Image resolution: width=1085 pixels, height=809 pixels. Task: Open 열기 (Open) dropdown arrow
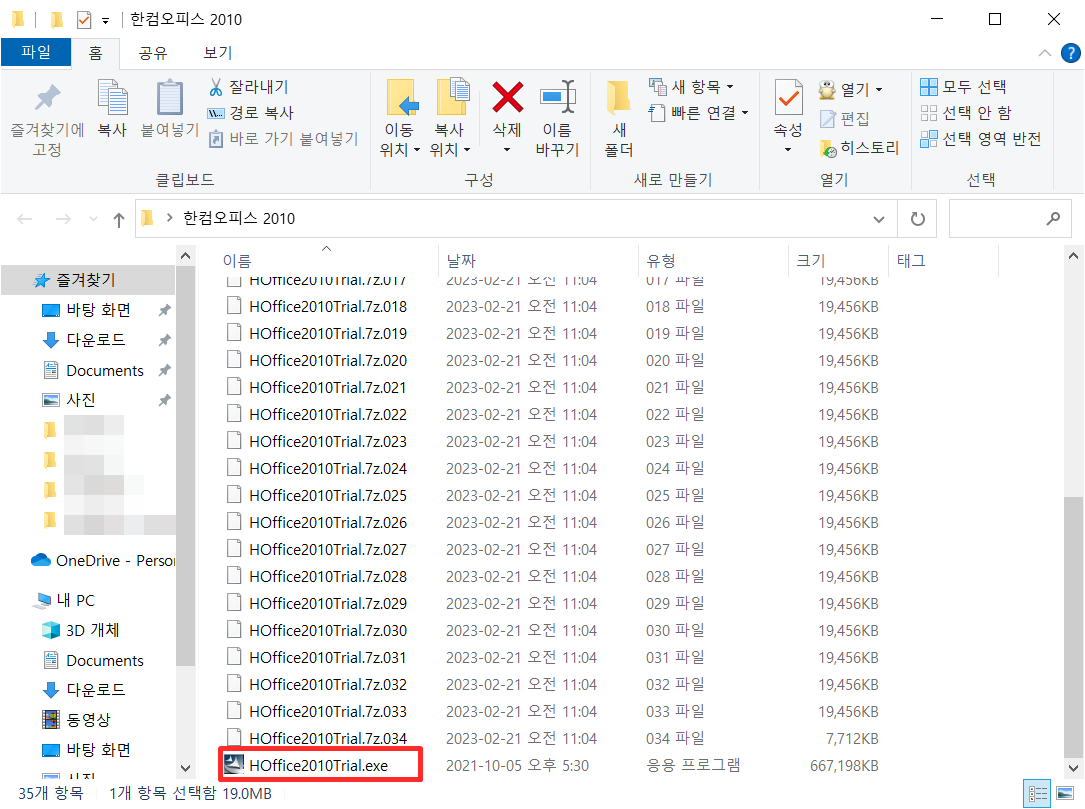879,90
